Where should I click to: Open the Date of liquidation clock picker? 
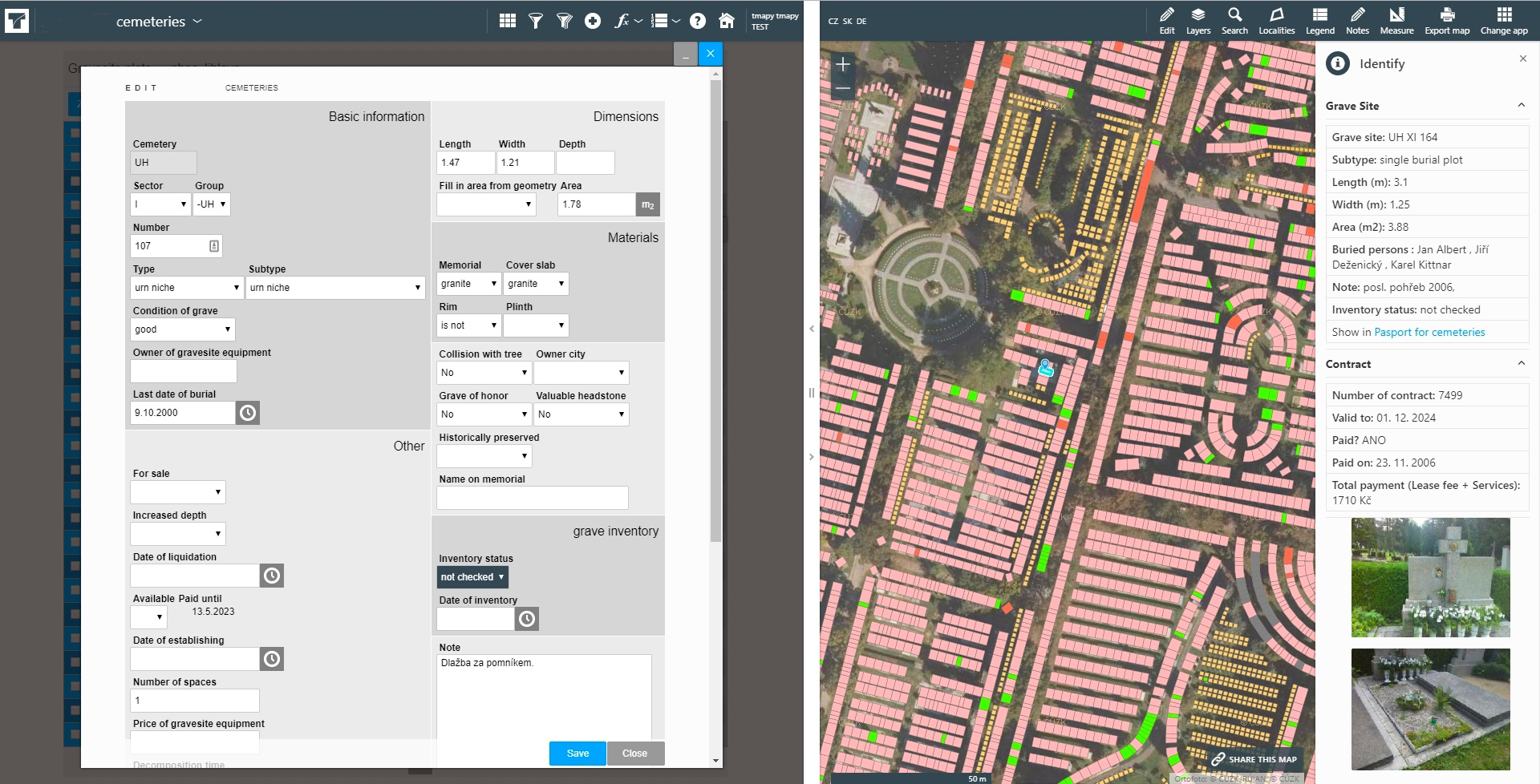click(272, 576)
